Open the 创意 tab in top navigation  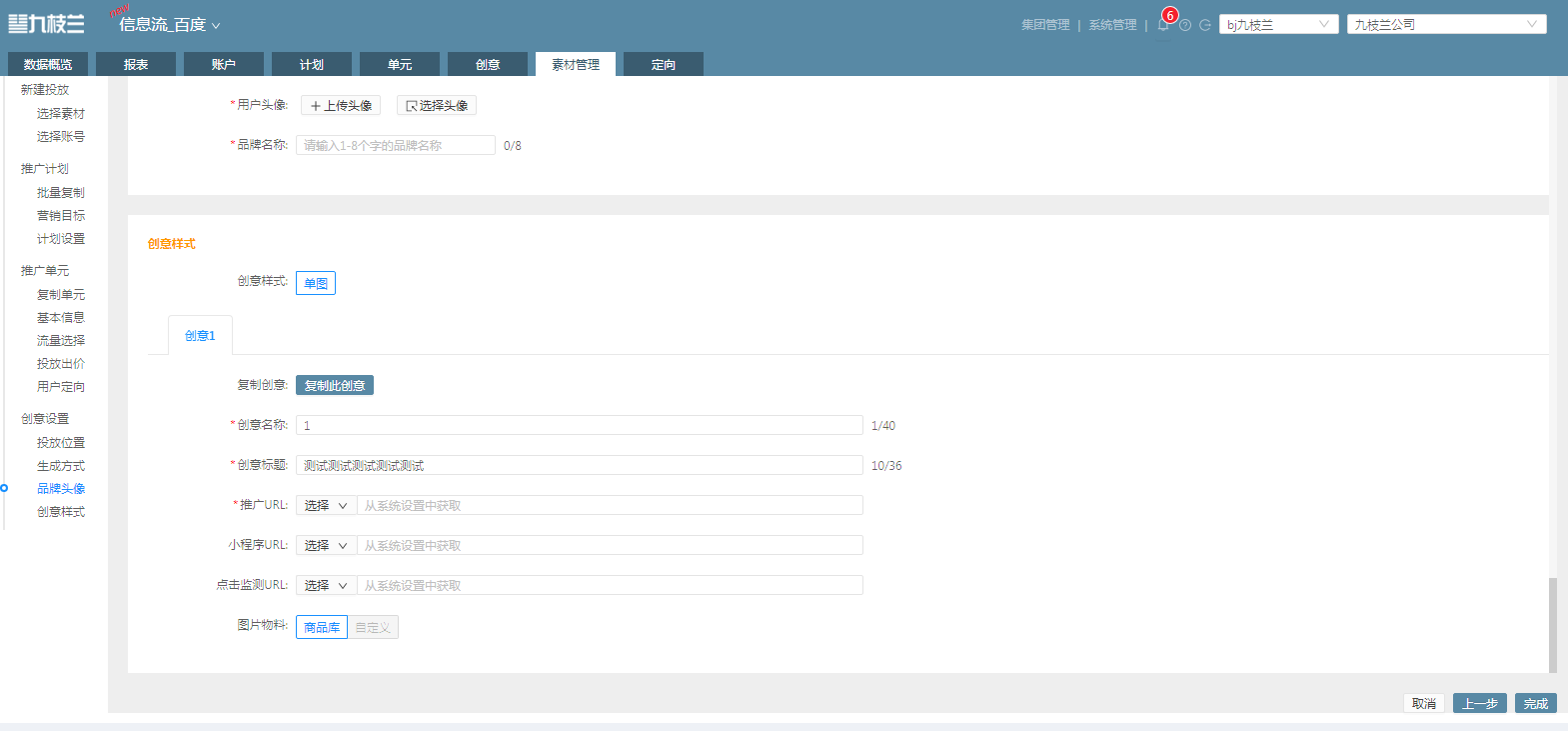coord(488,64)
